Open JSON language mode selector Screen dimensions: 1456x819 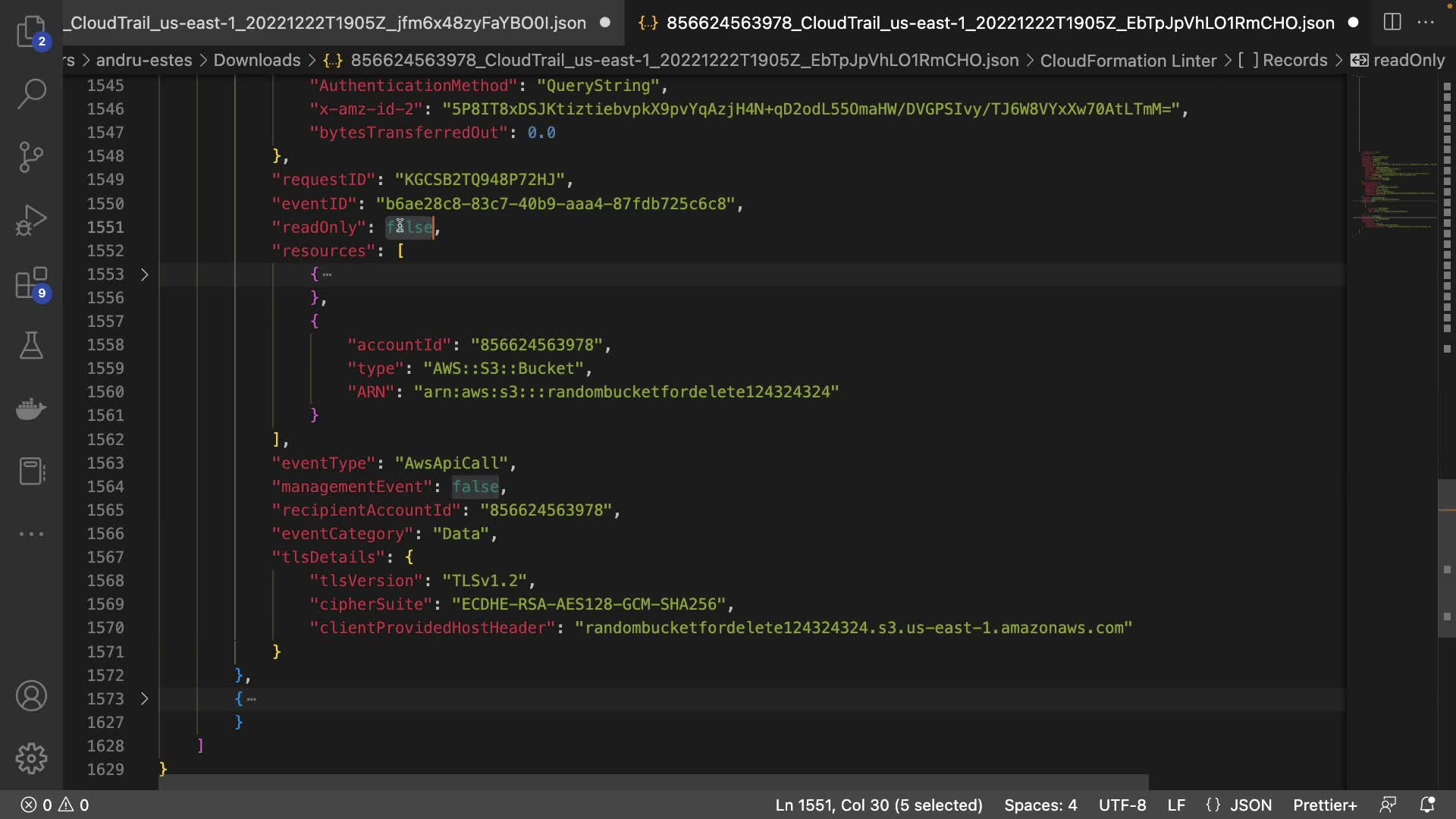click(1239, 805)
